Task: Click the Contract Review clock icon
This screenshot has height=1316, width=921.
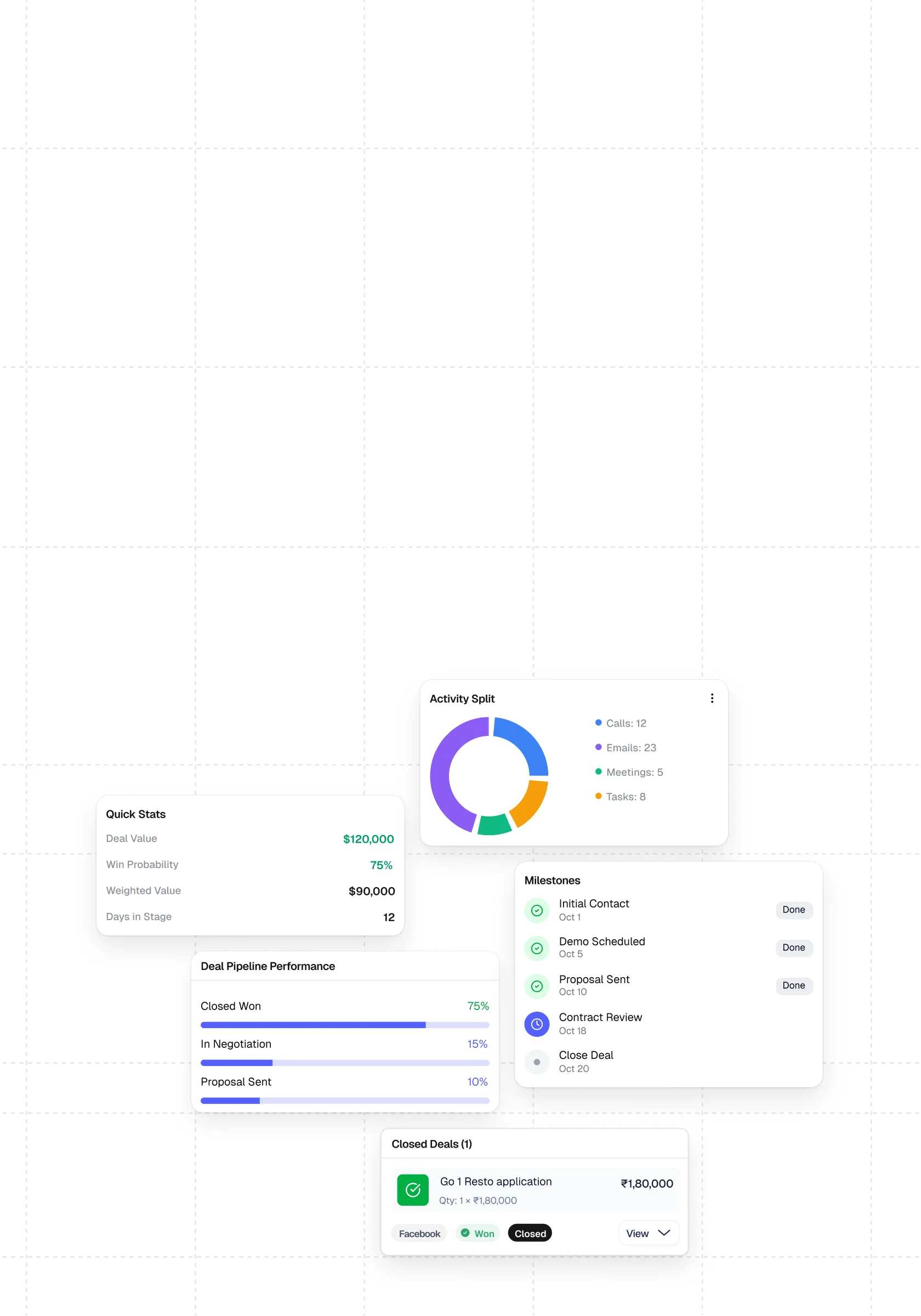Action: tap(537, 1024)
